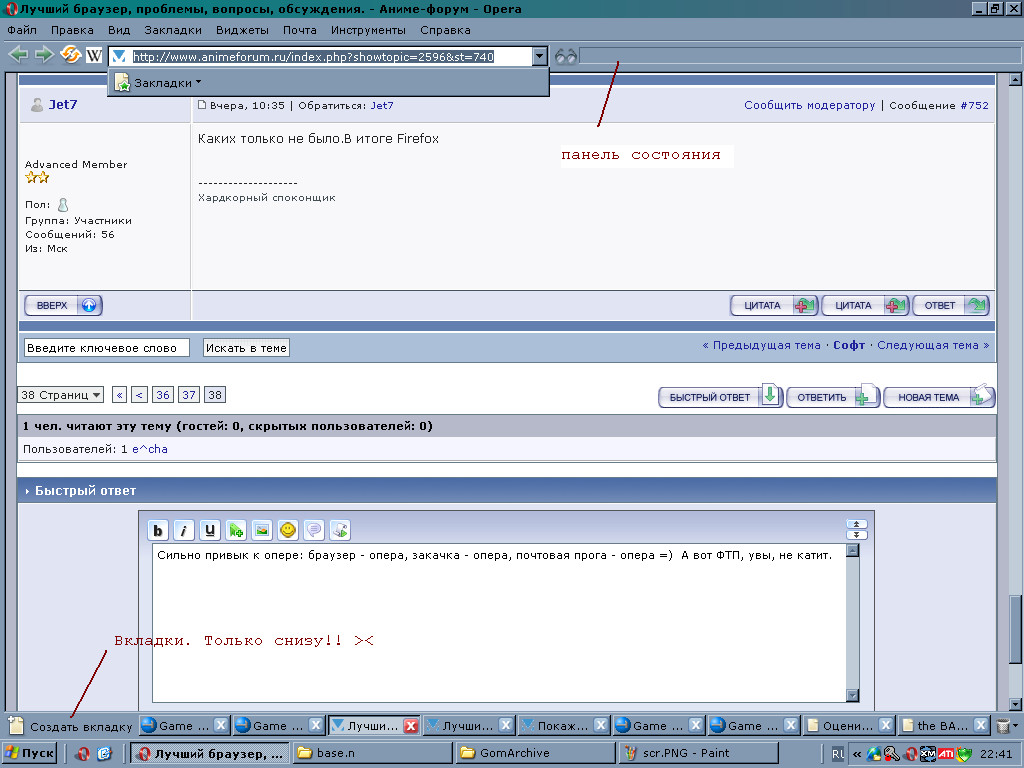Click the Reload page icon
The image size is (1024, 768).
tap(71, 55)
